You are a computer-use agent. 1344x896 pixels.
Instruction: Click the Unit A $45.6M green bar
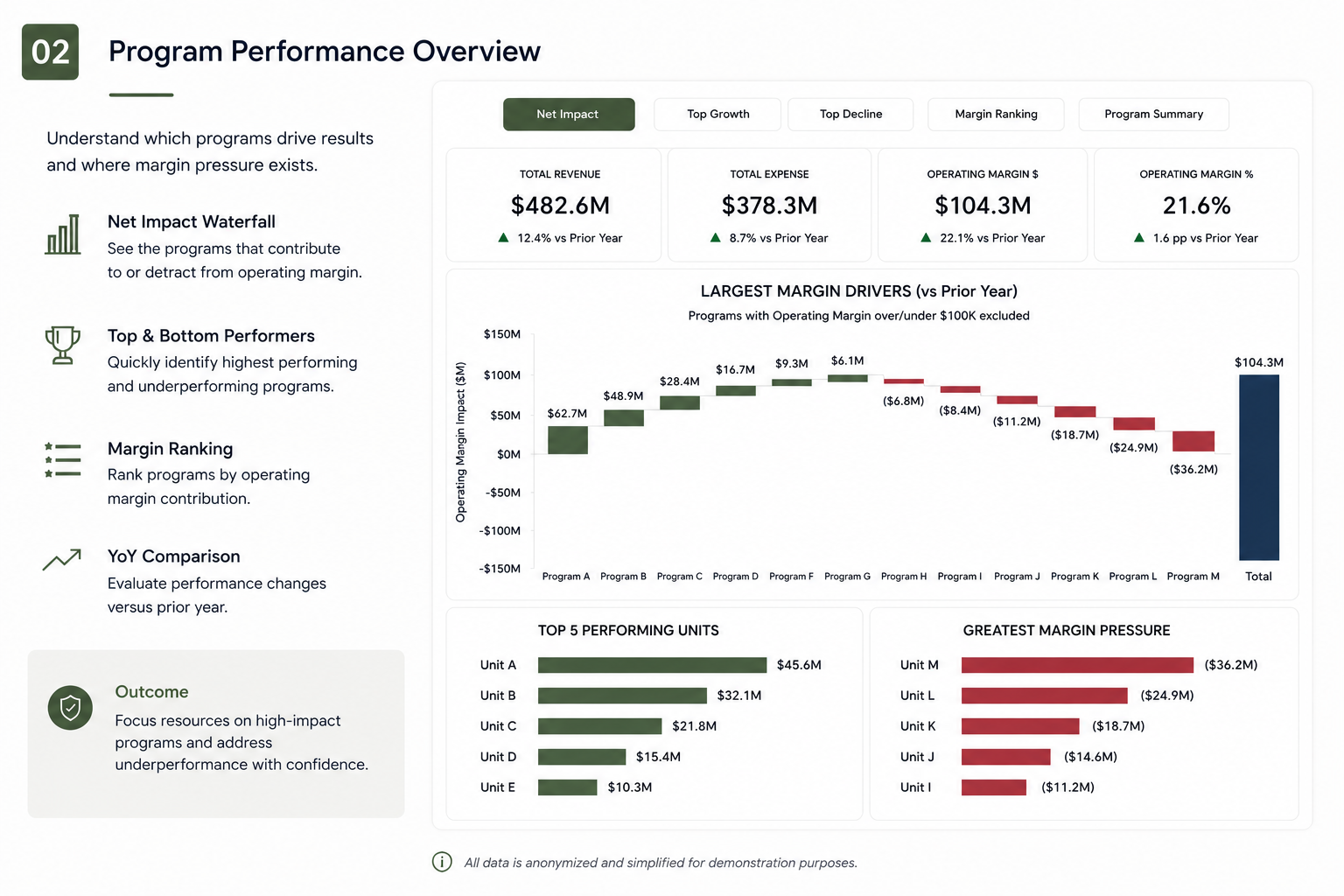(652, 665)
